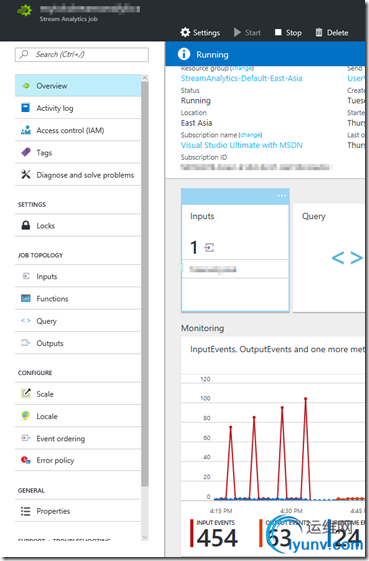
Task: Open Properties under General
Action: coord(78,511)
